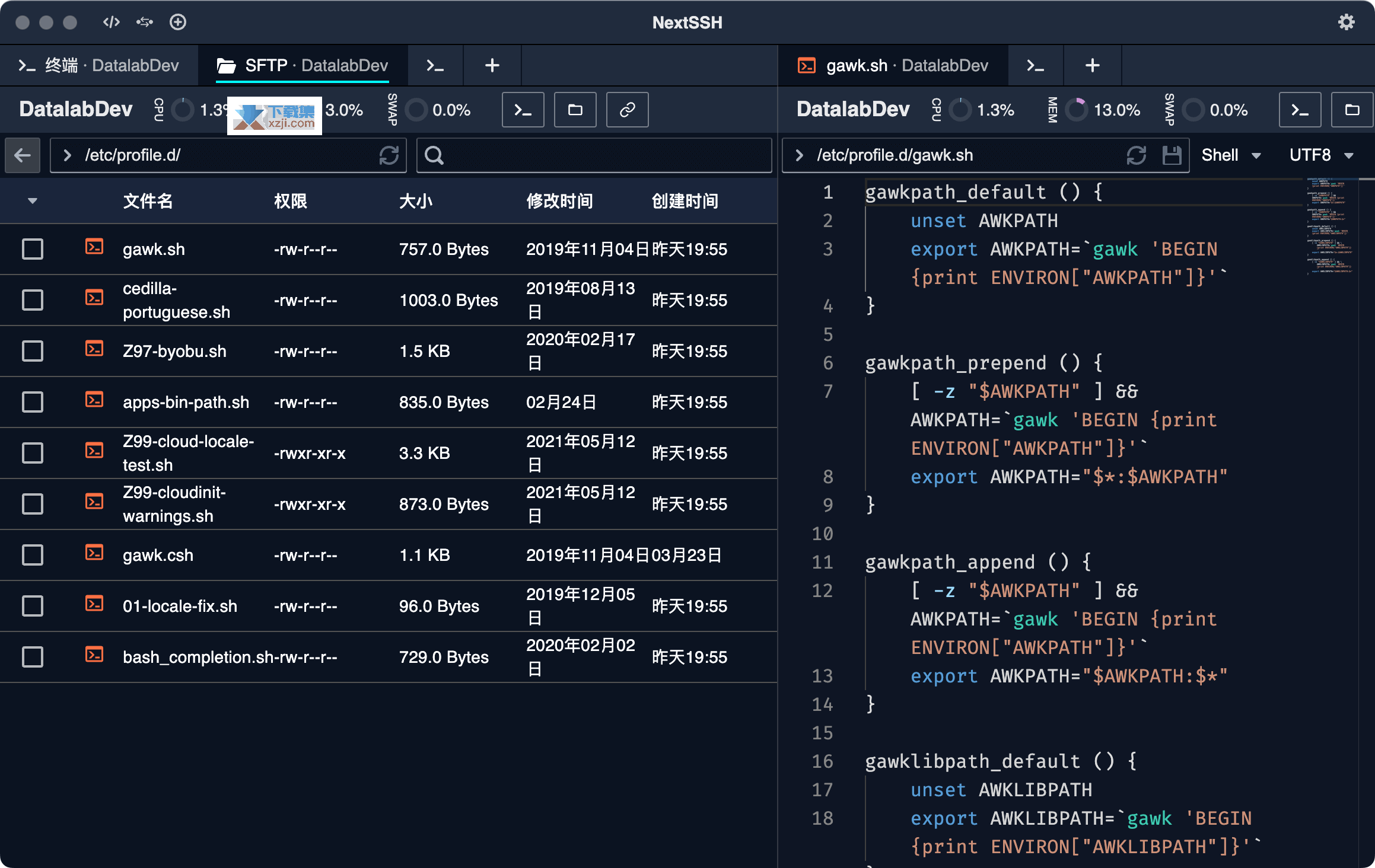Sort by 修改时间 column header
The height and width of the screenshot is (868, 1375).
[x=559, y=201]
